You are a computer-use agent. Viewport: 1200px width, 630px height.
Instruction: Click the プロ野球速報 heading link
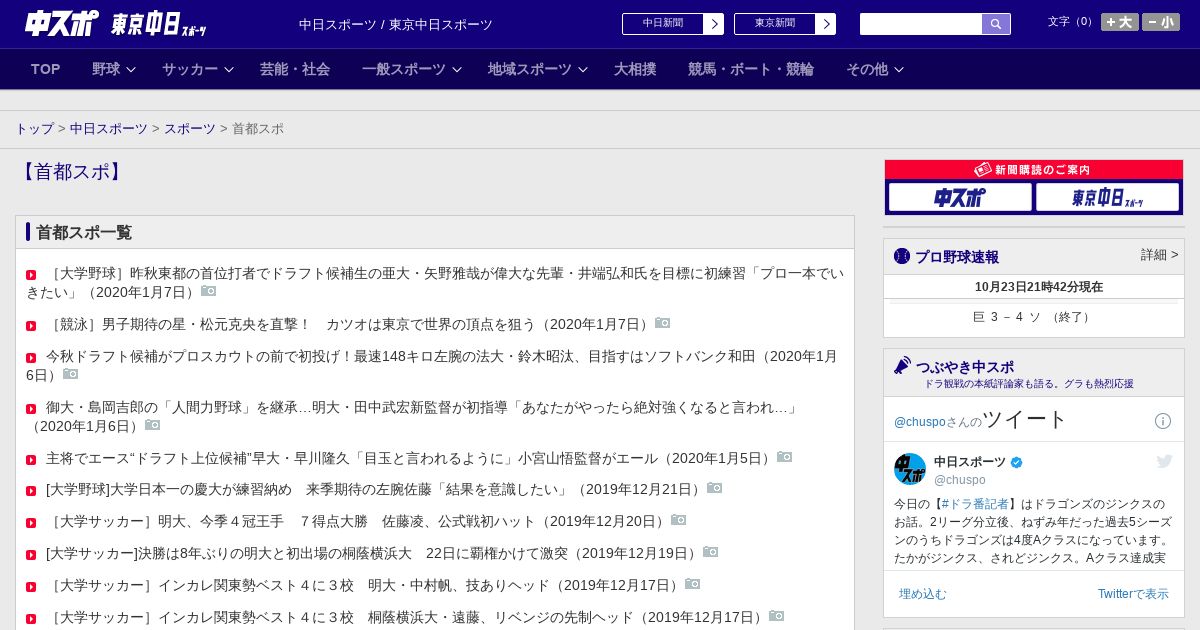[x=957, y=257]
